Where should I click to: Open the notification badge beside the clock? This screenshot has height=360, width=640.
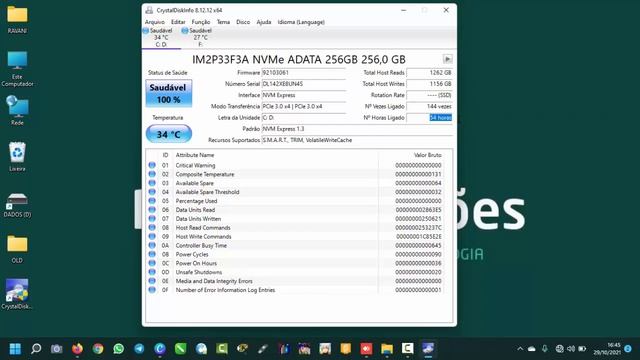628,349
